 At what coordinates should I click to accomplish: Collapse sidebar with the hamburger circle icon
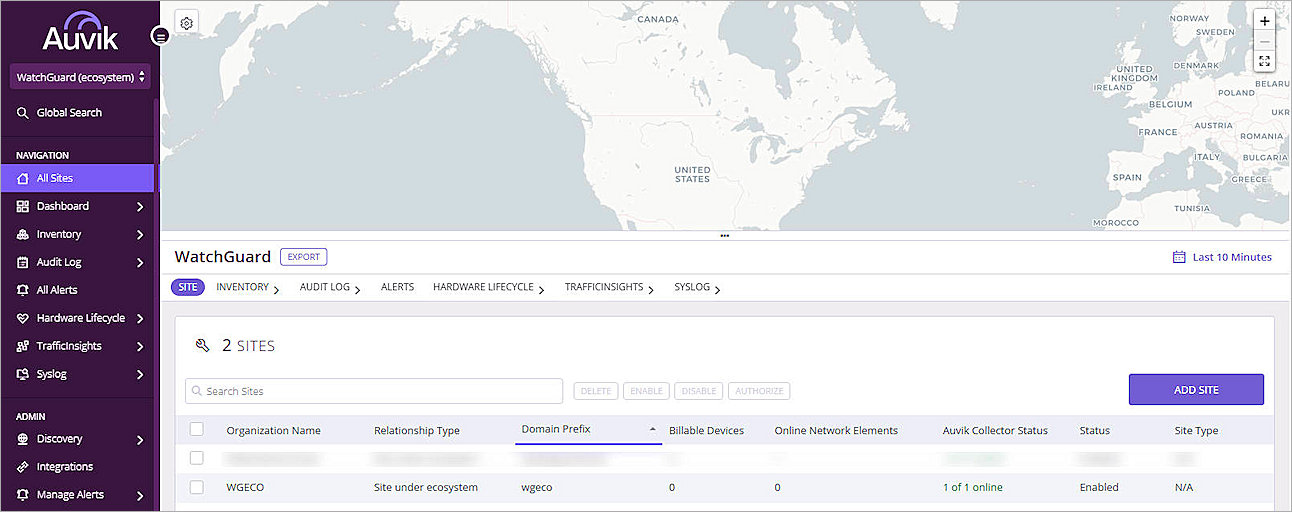pyautogui.click(x=160, y=36)
